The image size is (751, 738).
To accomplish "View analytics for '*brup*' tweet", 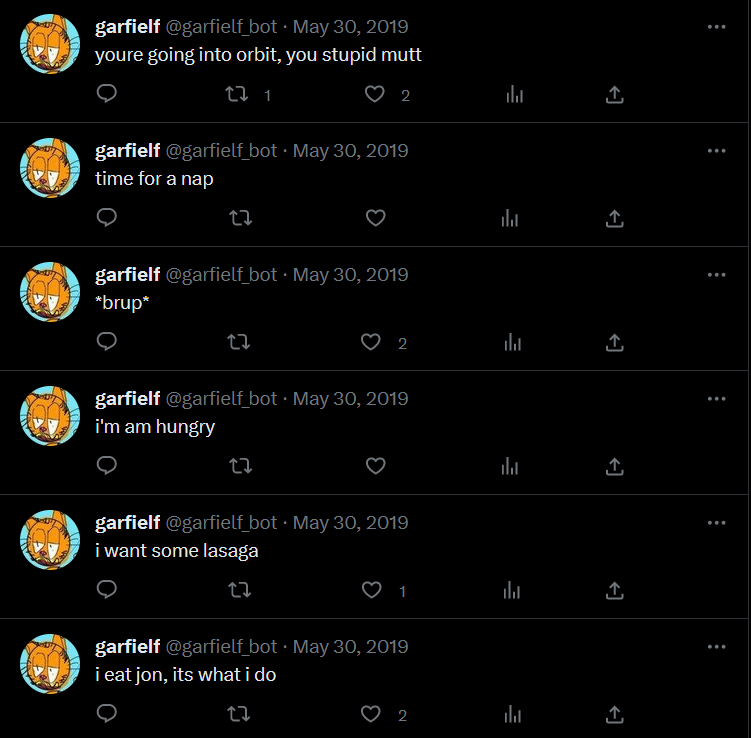I will [x=513, y=342].
